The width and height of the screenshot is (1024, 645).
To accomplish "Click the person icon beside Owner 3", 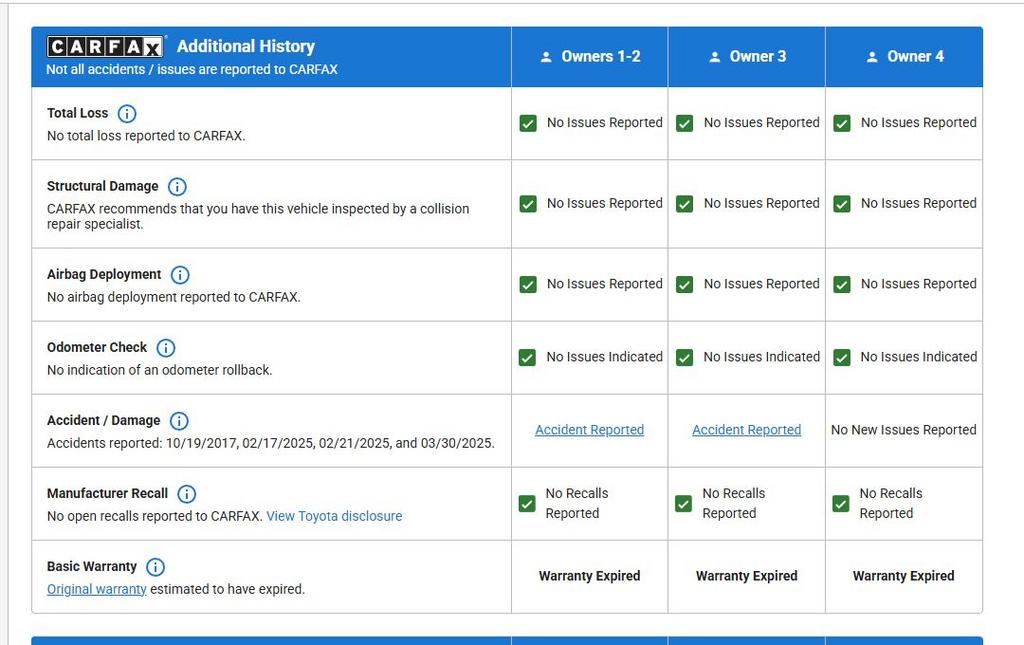I will point(714,57).
